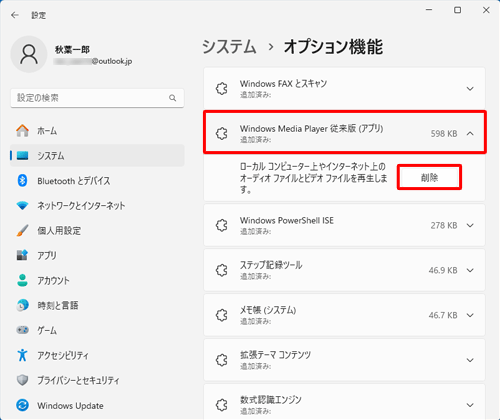Click the feature icon beside 数式認識エンジン
Viewport: 500px width, 420px height.
(x=222, y=405)
